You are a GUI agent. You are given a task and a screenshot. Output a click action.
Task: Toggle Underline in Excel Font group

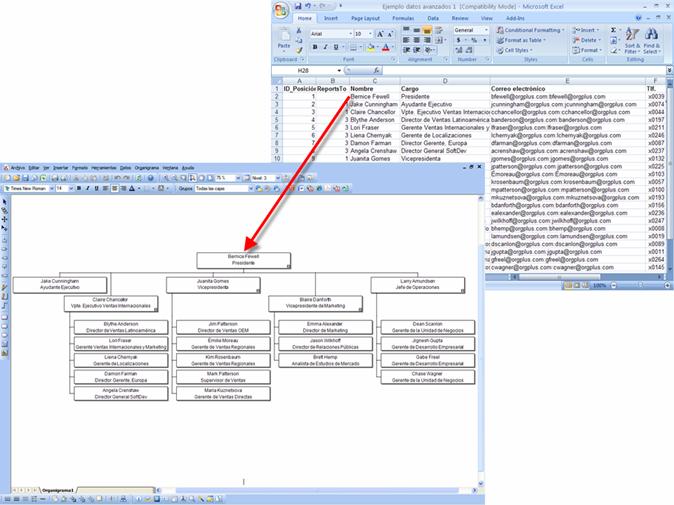point(336,47)
